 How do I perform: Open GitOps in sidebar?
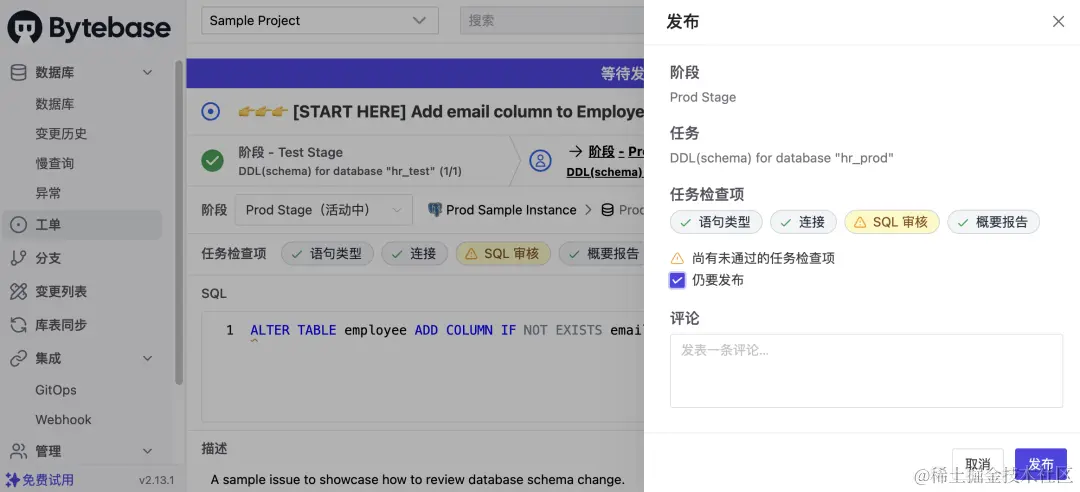pos(56,390)
